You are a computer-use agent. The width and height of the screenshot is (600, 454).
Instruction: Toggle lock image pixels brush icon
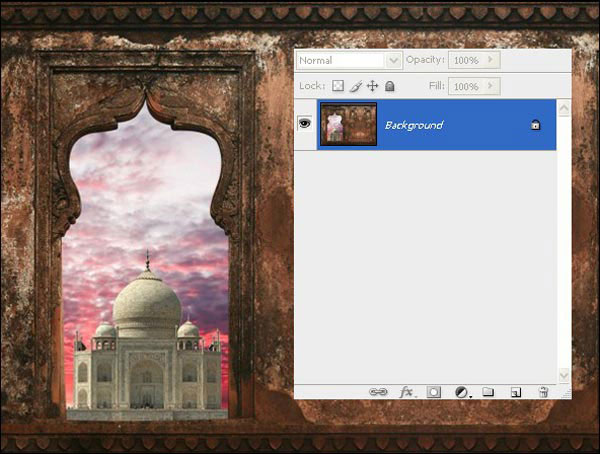click(x=355, y=87)
